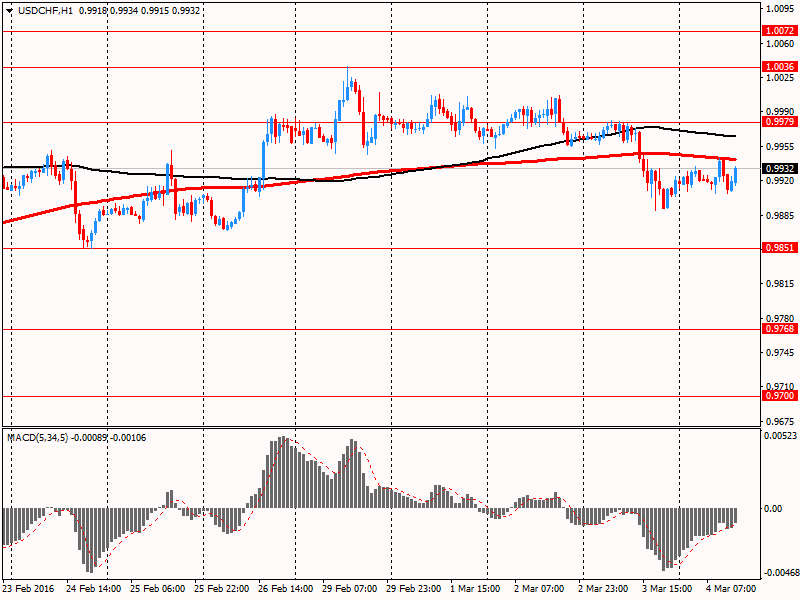The height and width of the screenshot is (600, 800).
Task: Select the 23 Feb 2016 time axis label
Action: click(28, 589)
